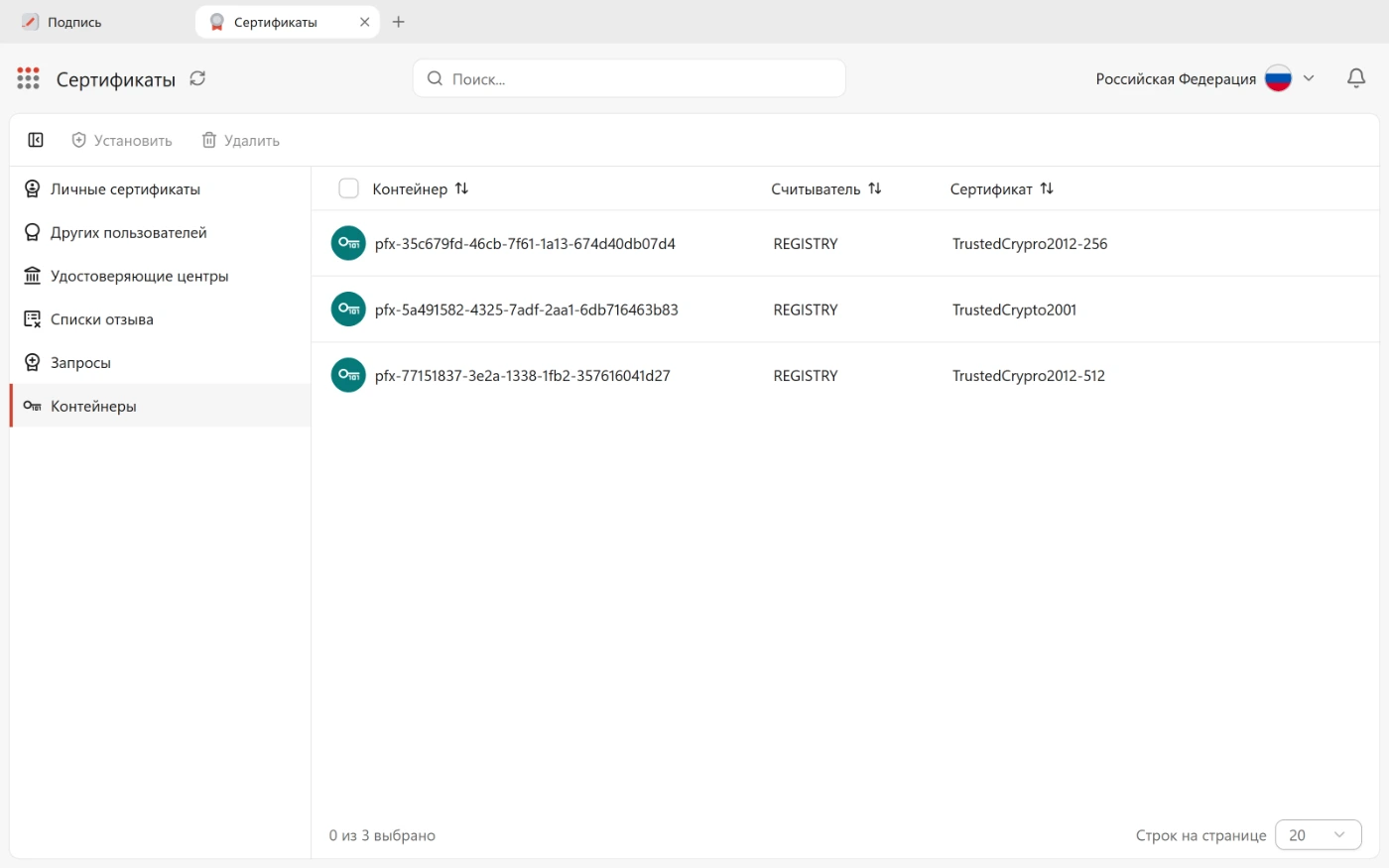The height and width of the screenshot is (868, 1389).
Task: Focus the Поиск search field
Action: pyautogui.click(x=629, y=78)
